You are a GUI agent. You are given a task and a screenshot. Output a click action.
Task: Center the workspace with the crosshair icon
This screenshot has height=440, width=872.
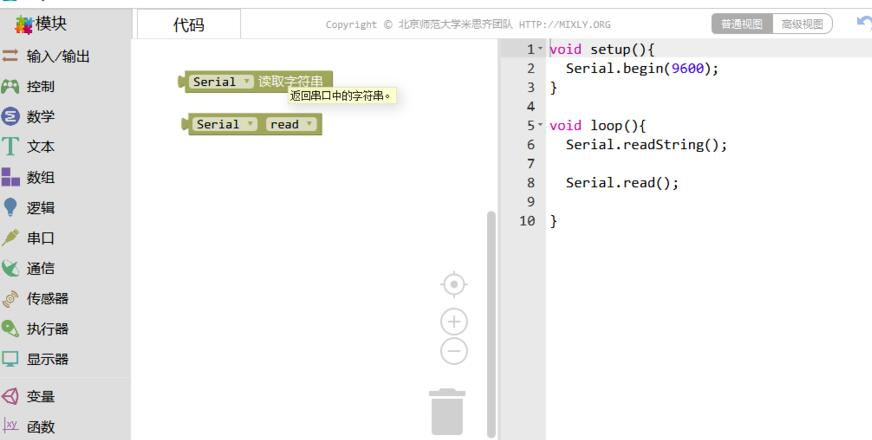click(454, 284)
